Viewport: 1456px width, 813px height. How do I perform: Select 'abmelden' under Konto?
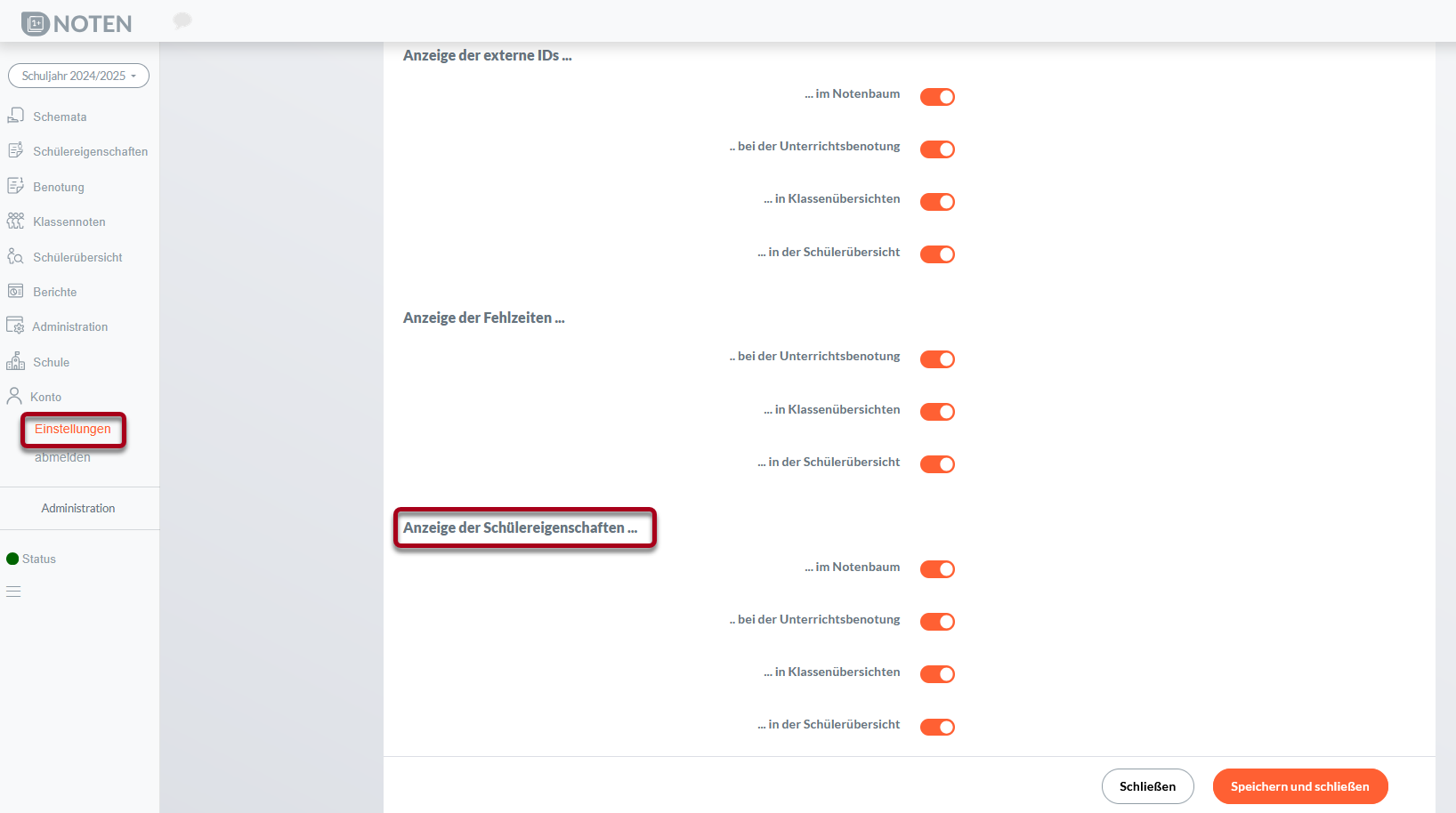click(x=63, y=456)
